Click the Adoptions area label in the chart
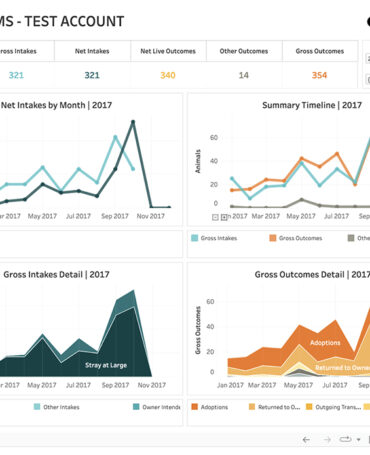Viewport: 370px width, 455px height. (325, 343)
